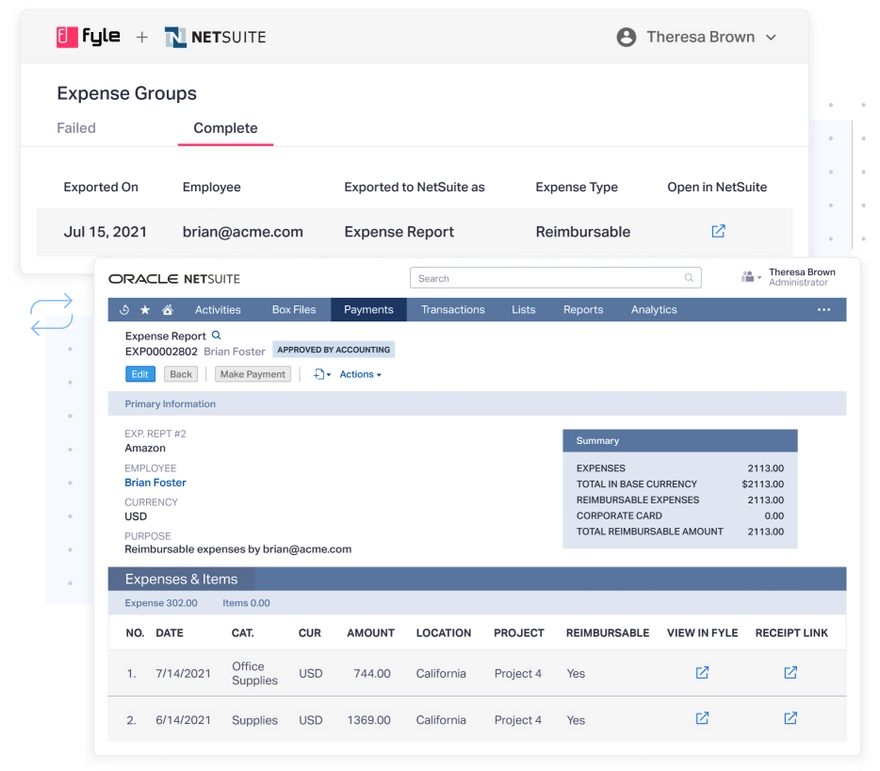Open the Jul 15 expense in NetSuite
This screenshot has width=880, height=771.
point(718,231)
